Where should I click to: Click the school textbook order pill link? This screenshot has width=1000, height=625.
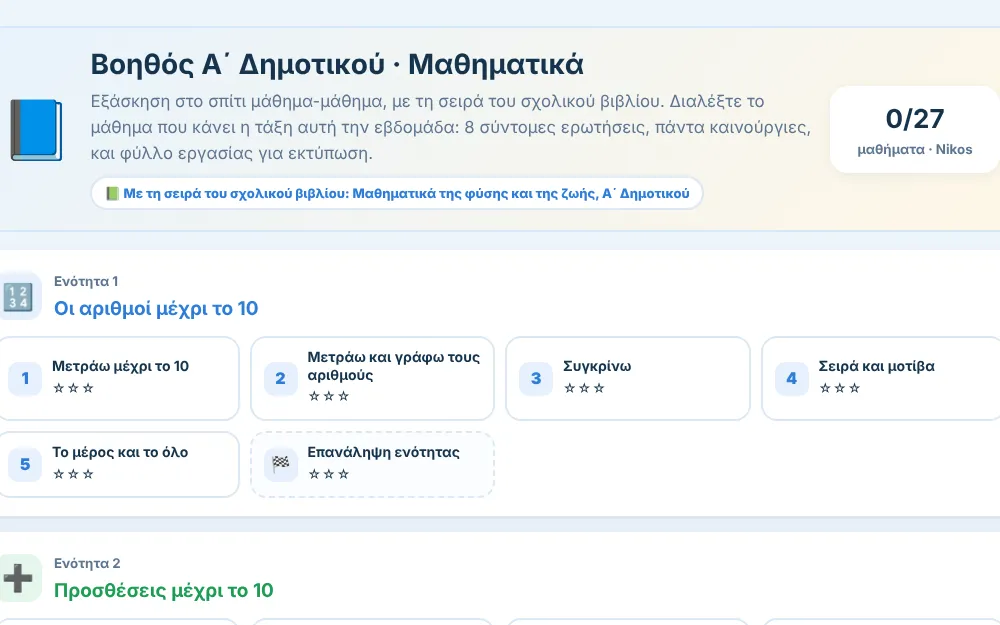(x=397, y=193)
